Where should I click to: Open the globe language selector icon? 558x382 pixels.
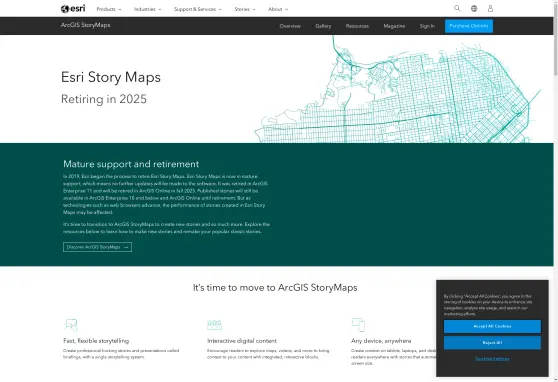[474, 9]
